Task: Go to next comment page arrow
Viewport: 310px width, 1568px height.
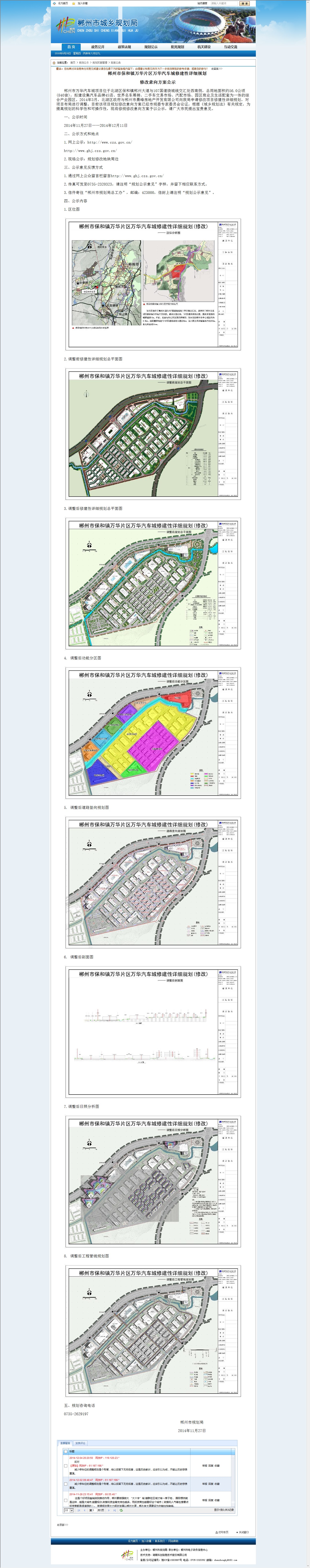Action: pos(109,1510)
